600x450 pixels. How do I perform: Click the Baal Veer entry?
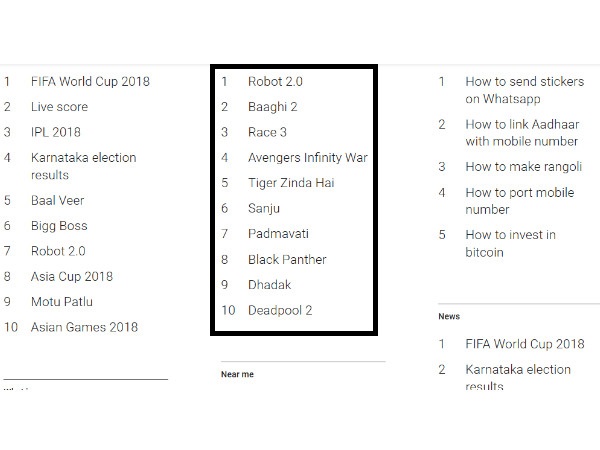pos(57,200)
